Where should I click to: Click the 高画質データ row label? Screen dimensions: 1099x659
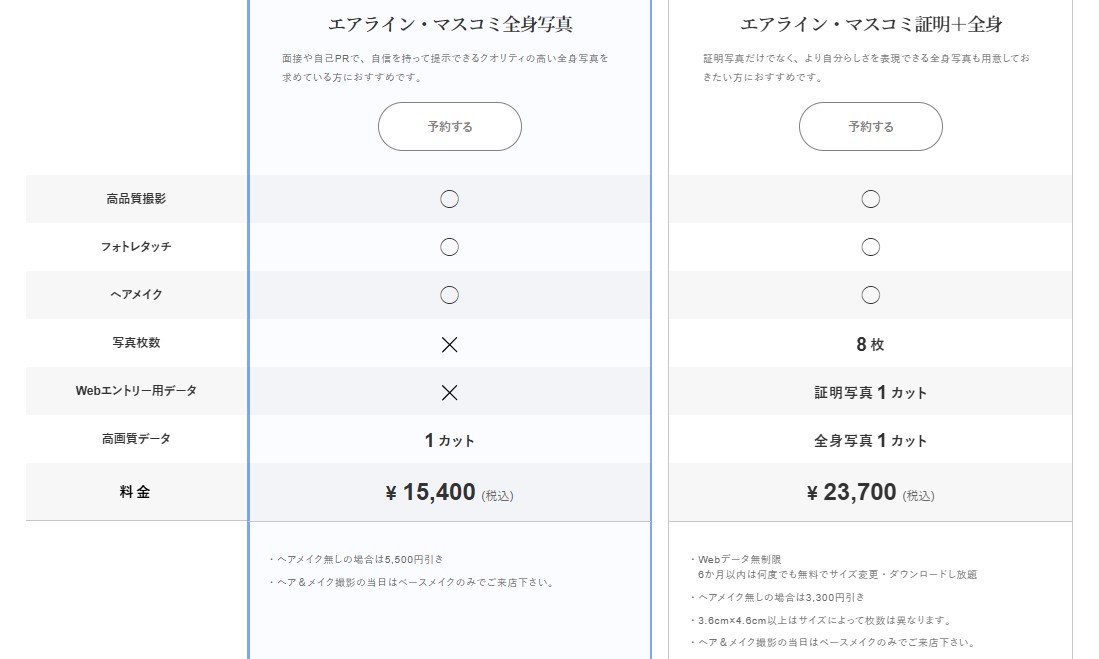tap(134, 438)
